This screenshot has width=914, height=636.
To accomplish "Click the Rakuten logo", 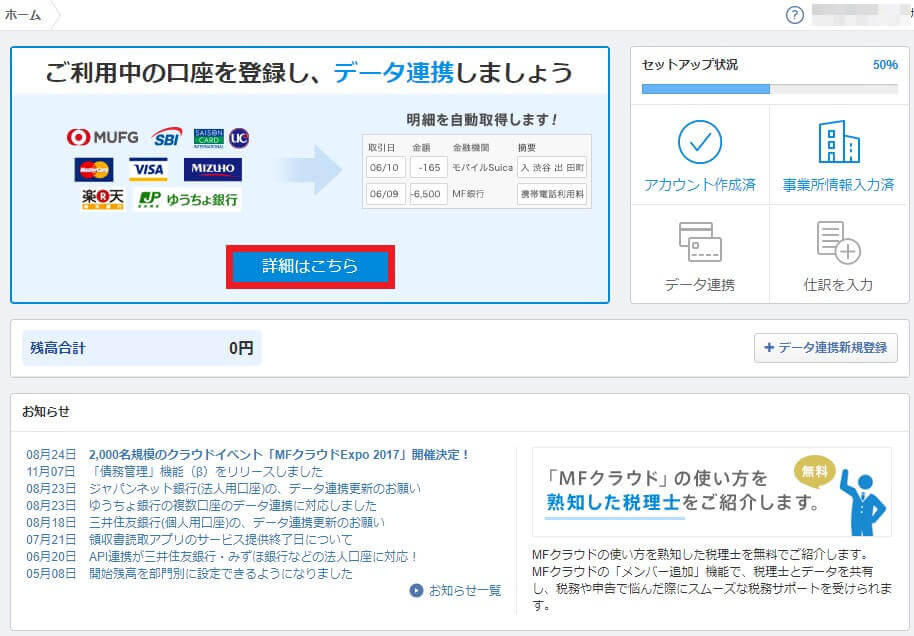I will point(103,199).
